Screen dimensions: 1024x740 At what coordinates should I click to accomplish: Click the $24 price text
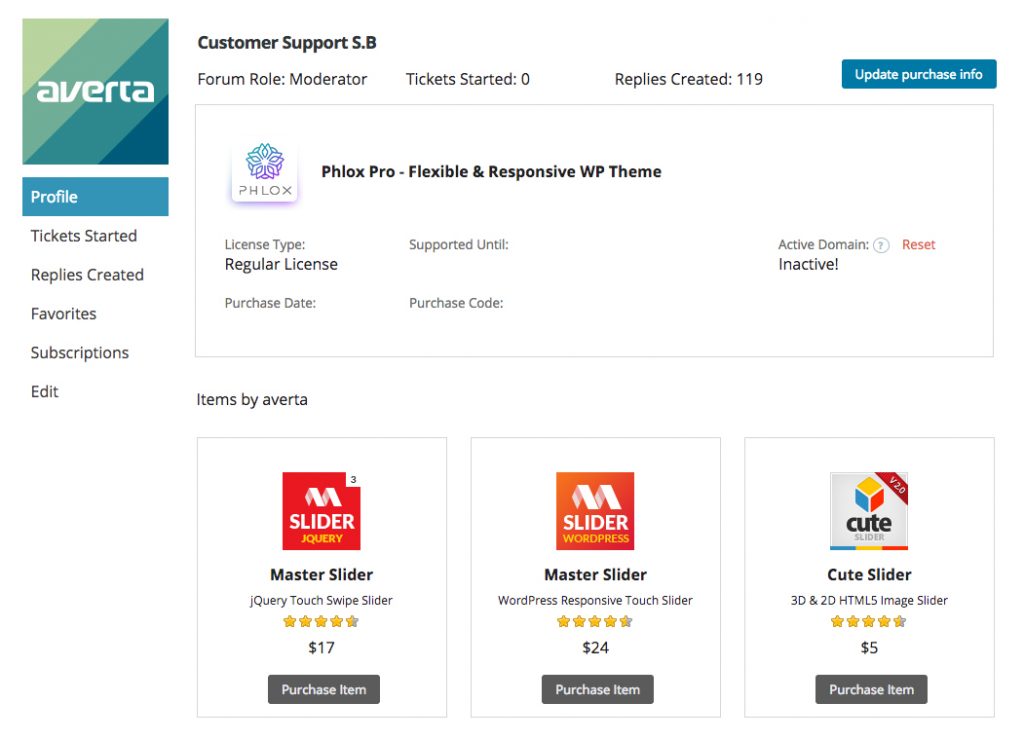pos(595,648)
